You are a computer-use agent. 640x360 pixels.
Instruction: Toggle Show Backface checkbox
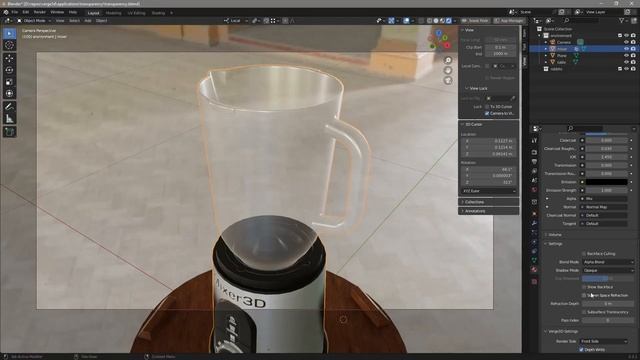click(x=584, y=287)
